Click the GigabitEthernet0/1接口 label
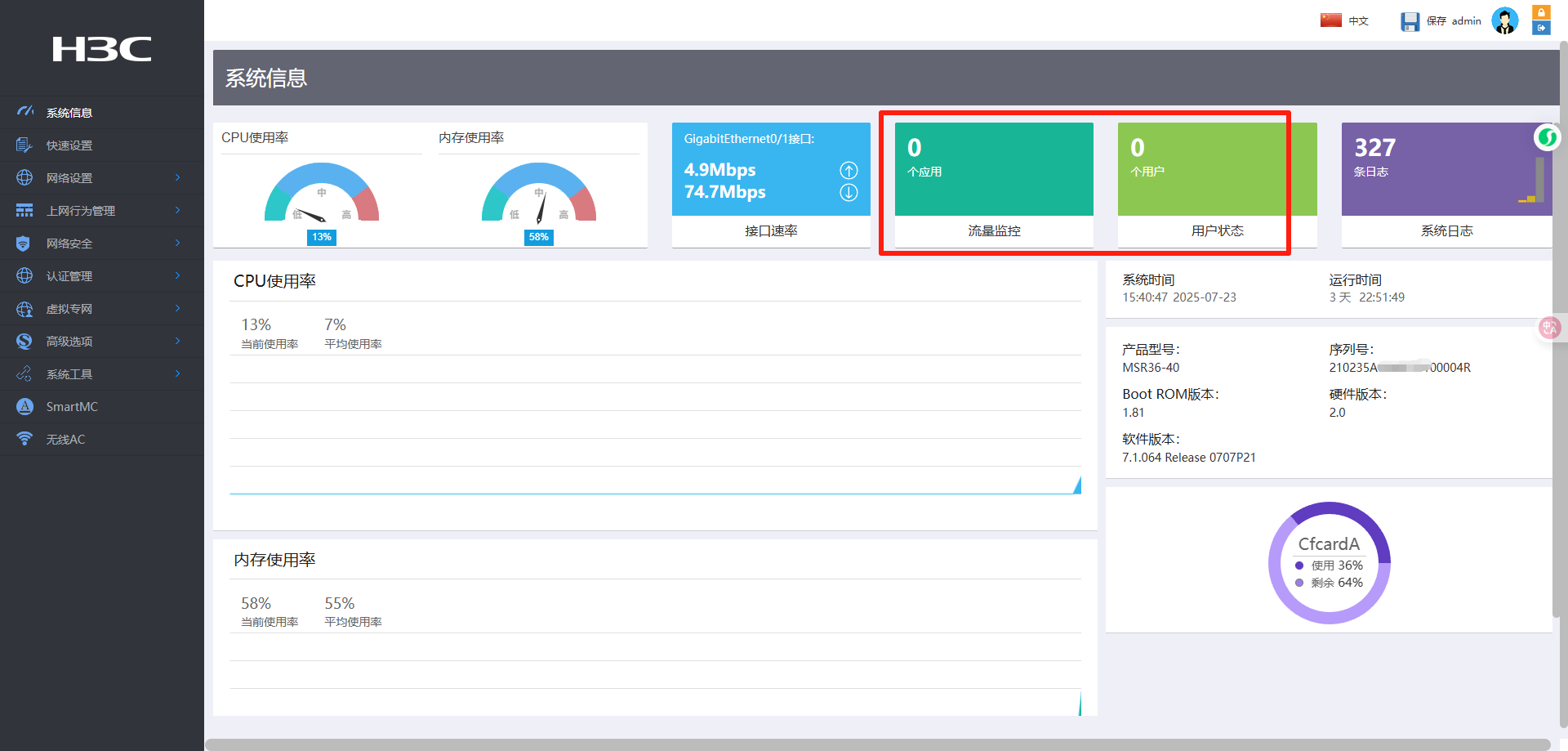The height and width of the screenshot is (751, 1568). 749,139
